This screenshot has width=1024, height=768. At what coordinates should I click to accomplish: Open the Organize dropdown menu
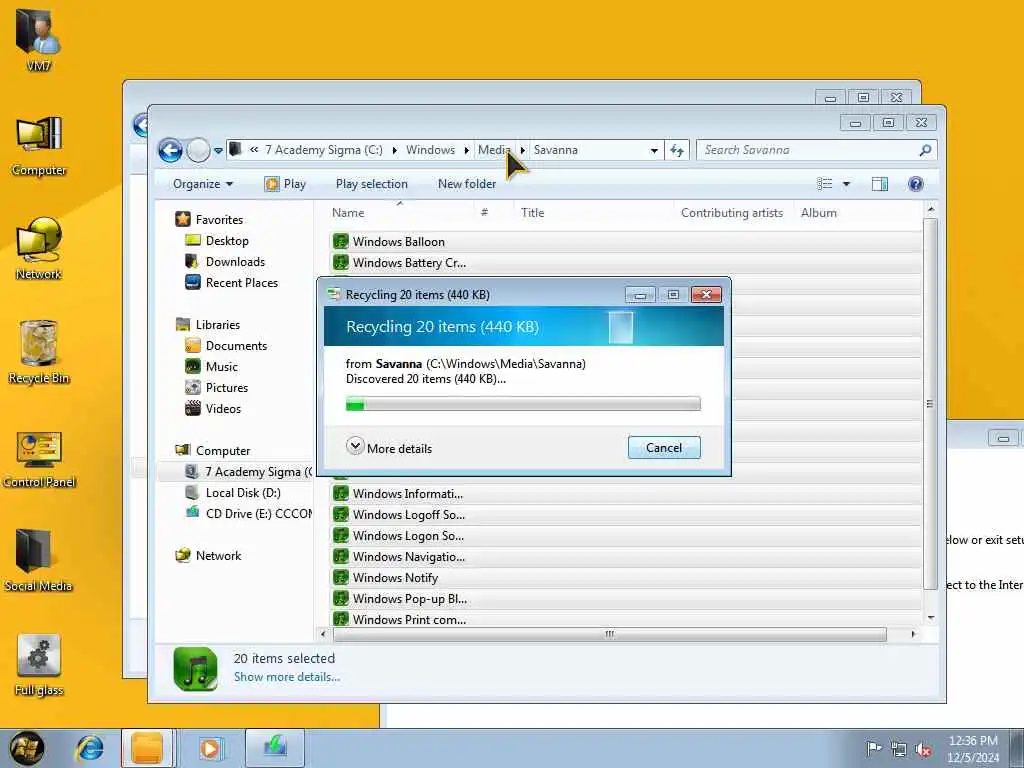(x=203, y=184)
